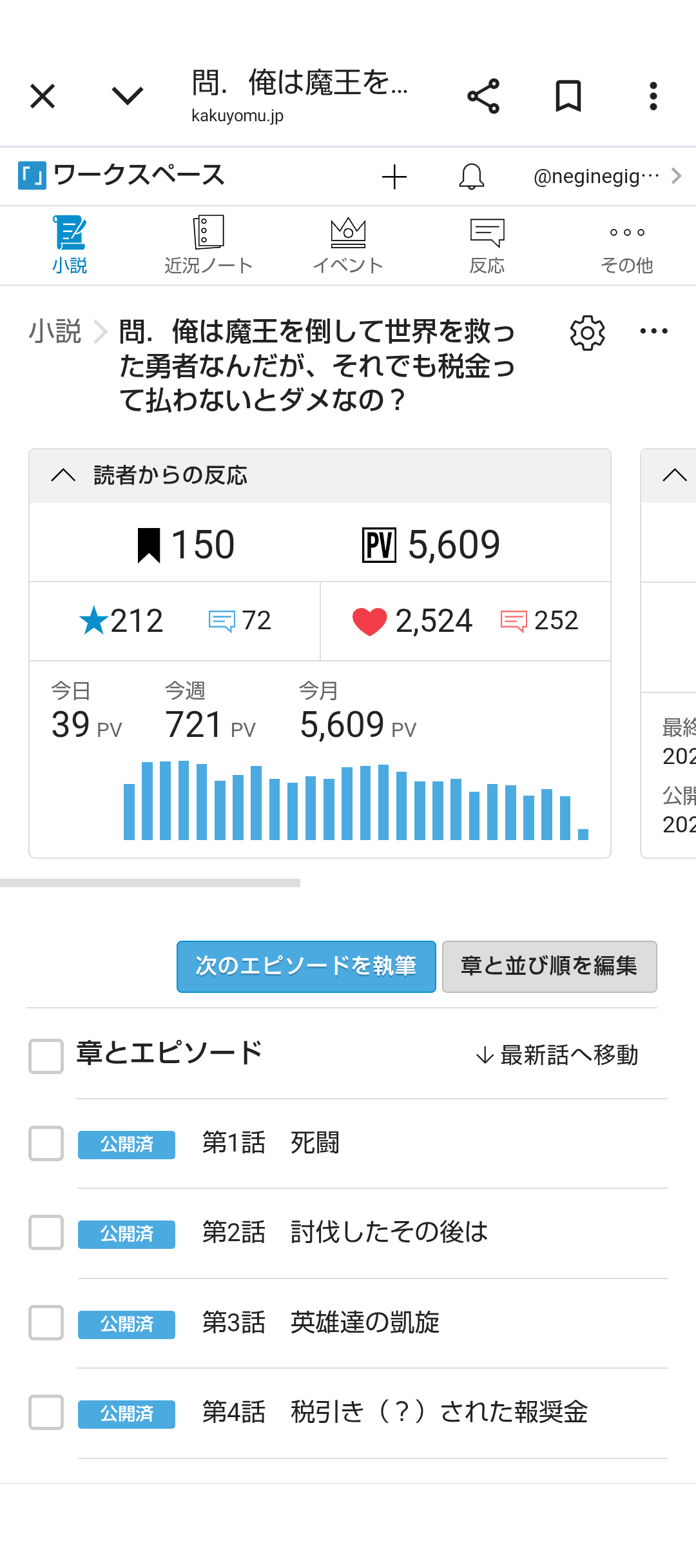This screenshot has height=1568, width=696.
Task: Click 最新話へ移動 link
Action: pos(557,1055)
